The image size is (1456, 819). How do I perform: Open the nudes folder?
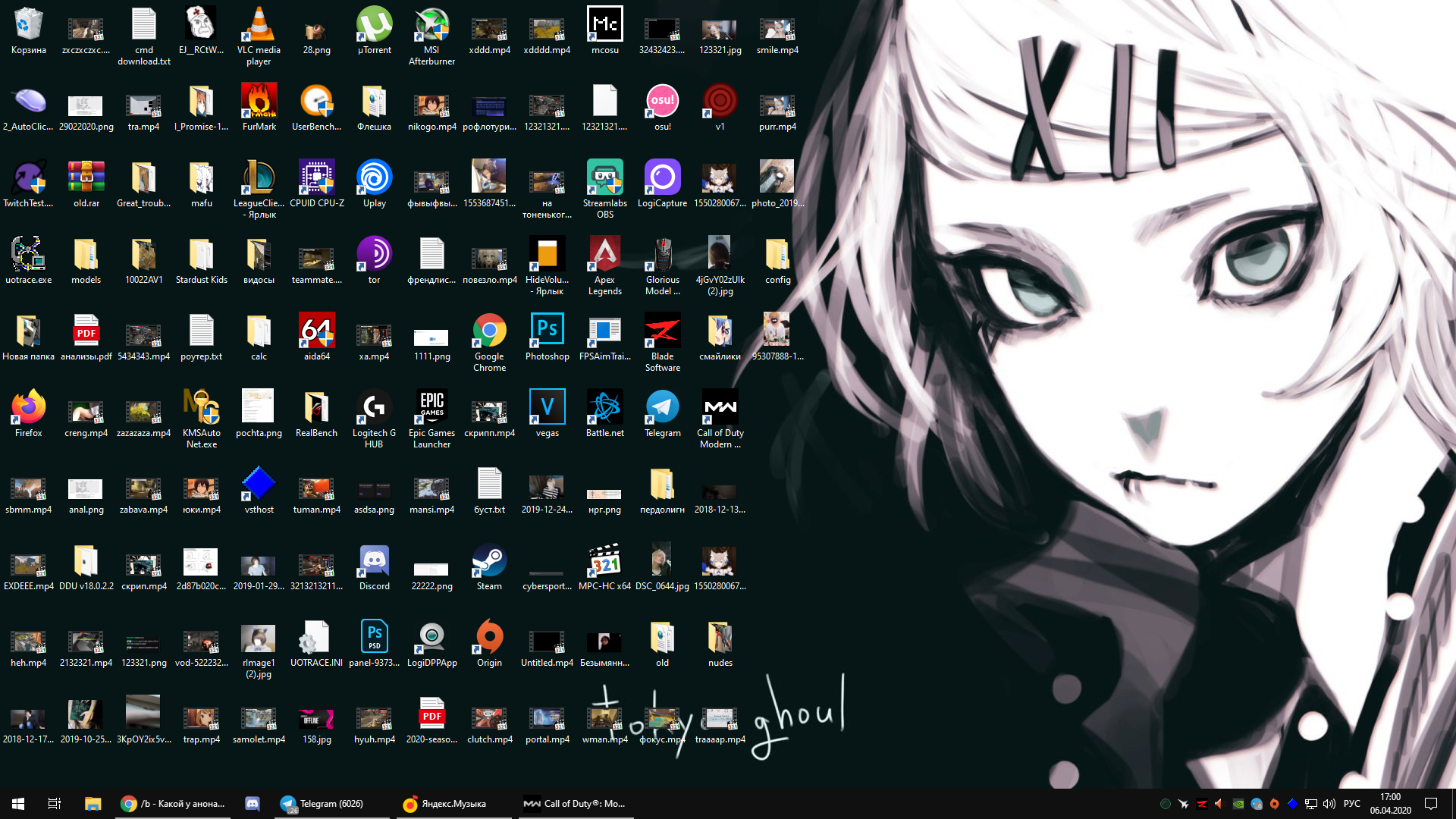point(720,645)
